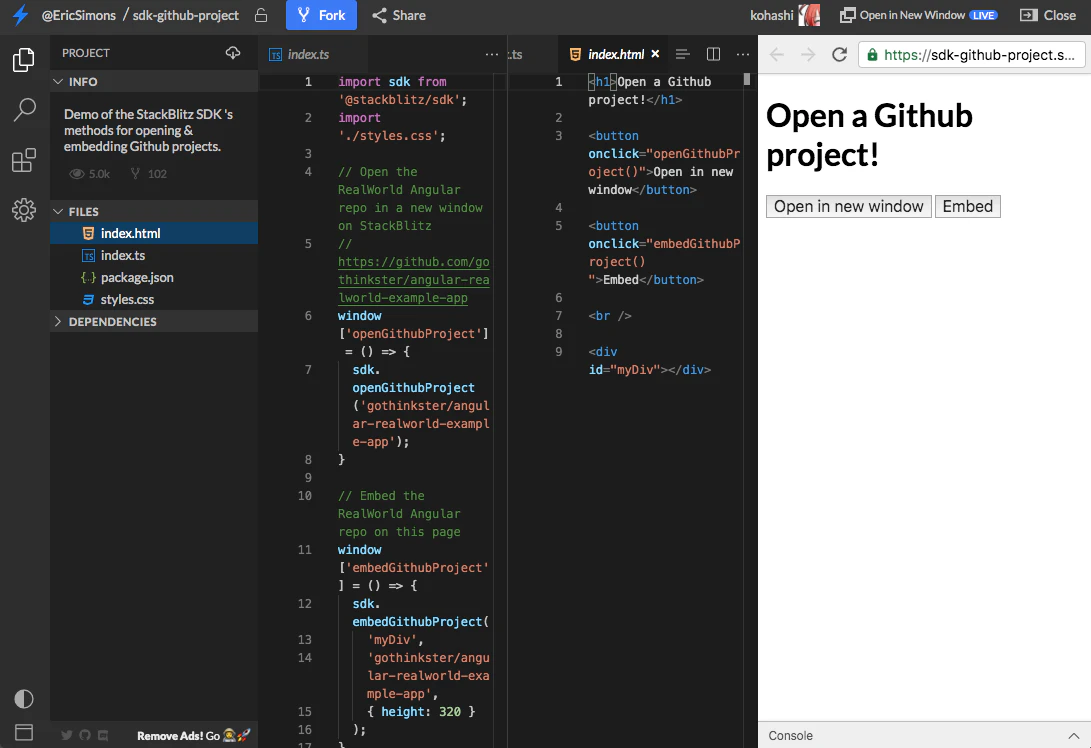
Task: Click the padlock icon beside project name
Action: tap(261, 15)
